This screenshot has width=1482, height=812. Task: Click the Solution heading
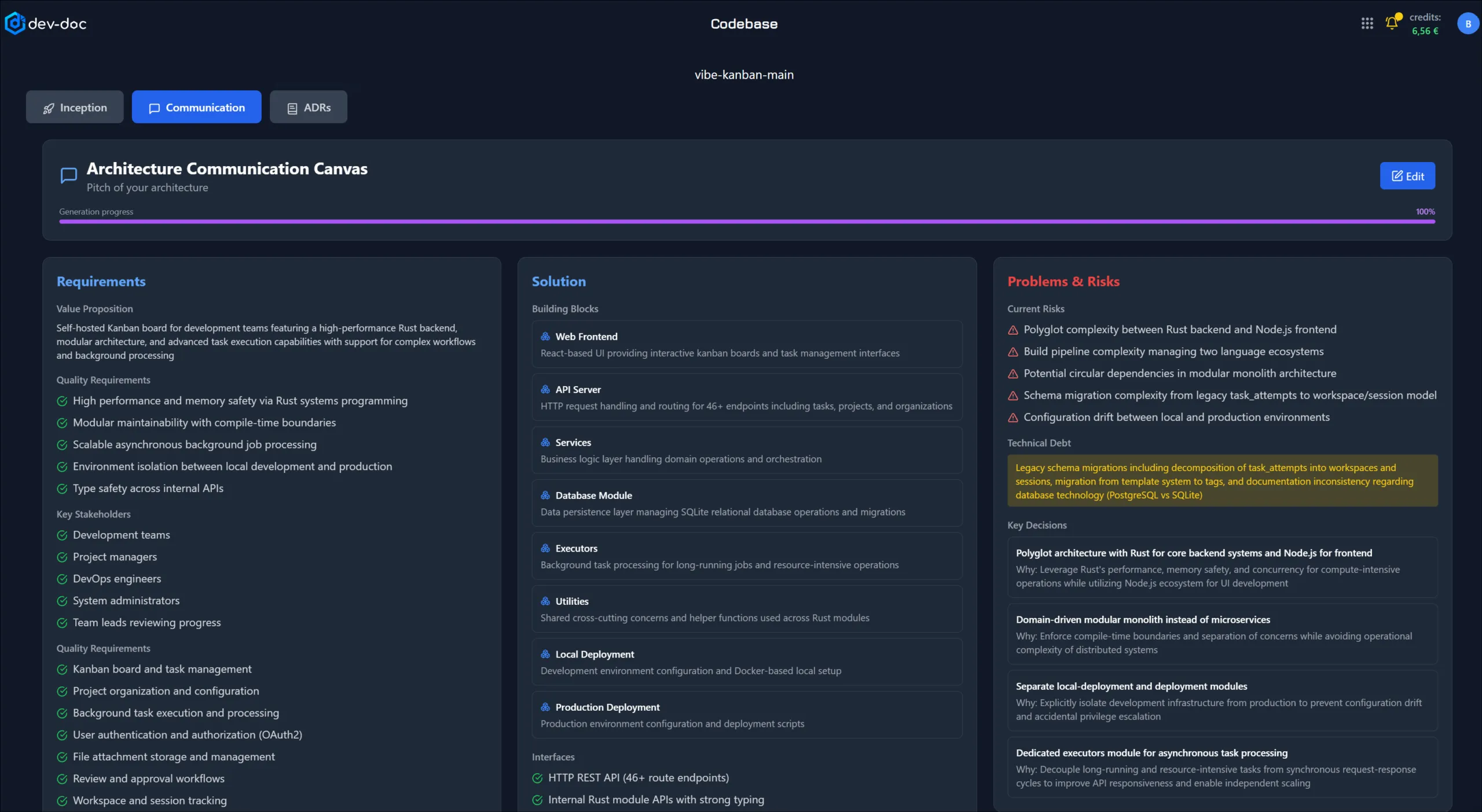[559, 281]
